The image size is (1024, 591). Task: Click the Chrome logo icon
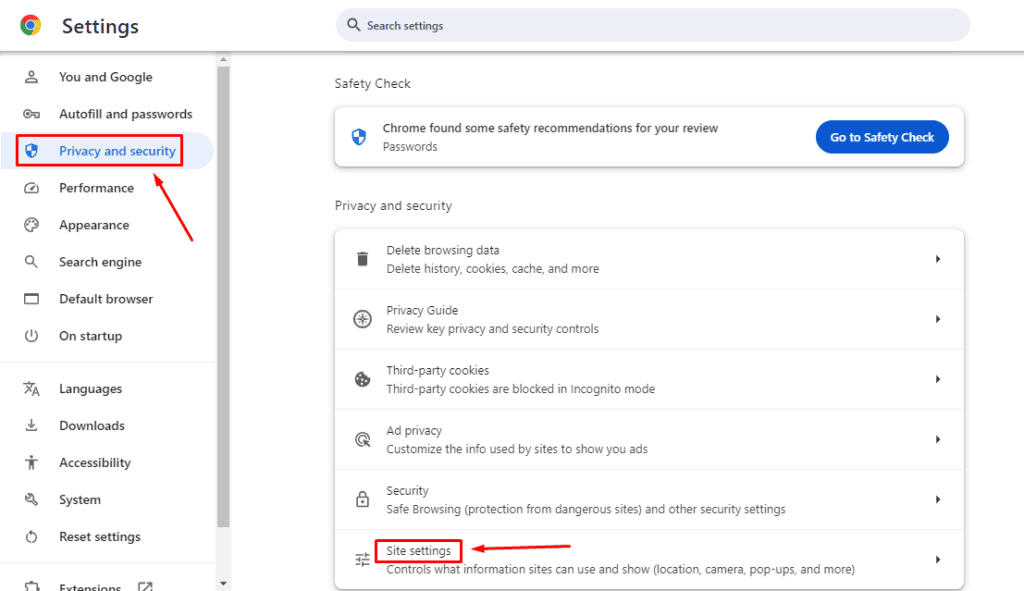[x=30, y=25]
